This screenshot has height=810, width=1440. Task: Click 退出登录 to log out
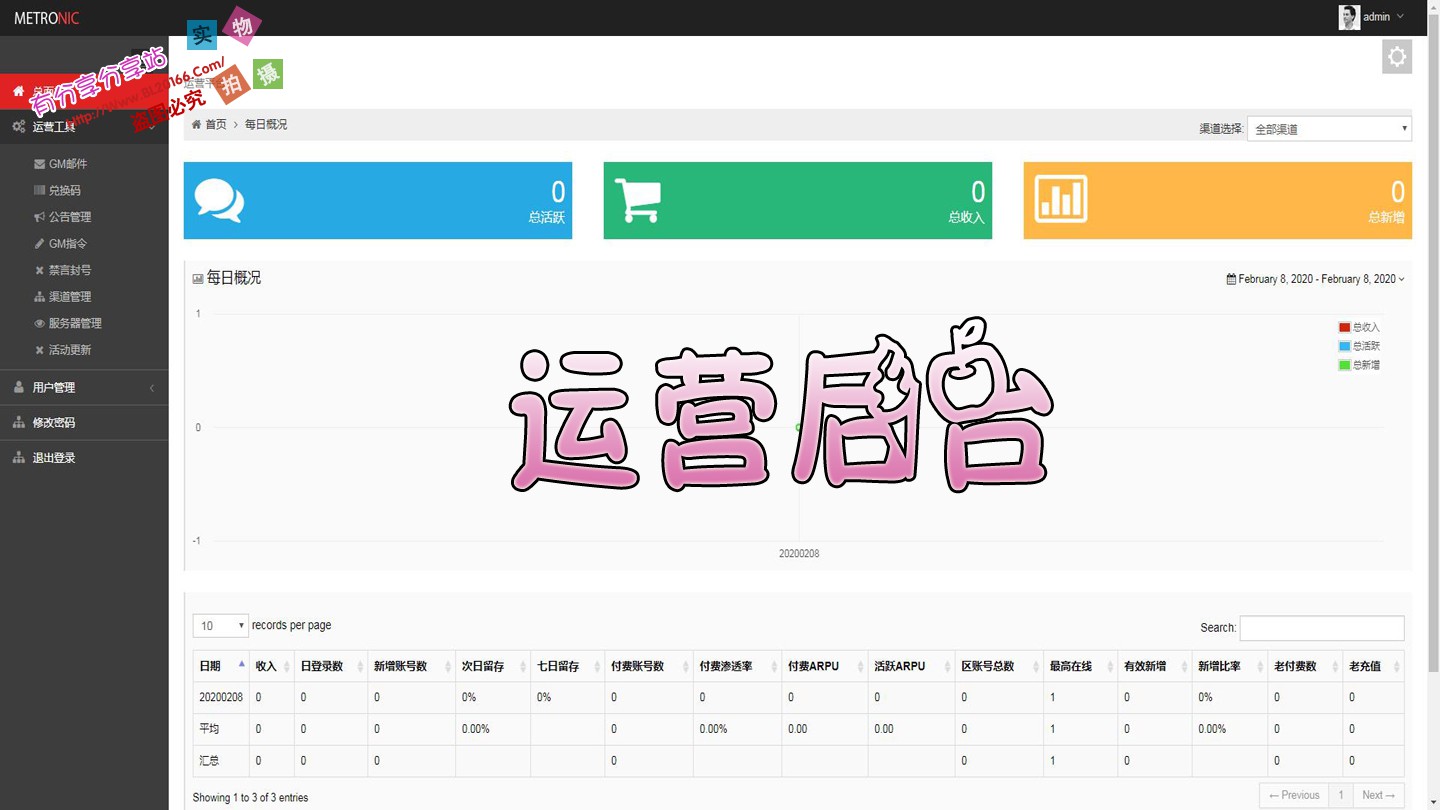pos(54,457)
